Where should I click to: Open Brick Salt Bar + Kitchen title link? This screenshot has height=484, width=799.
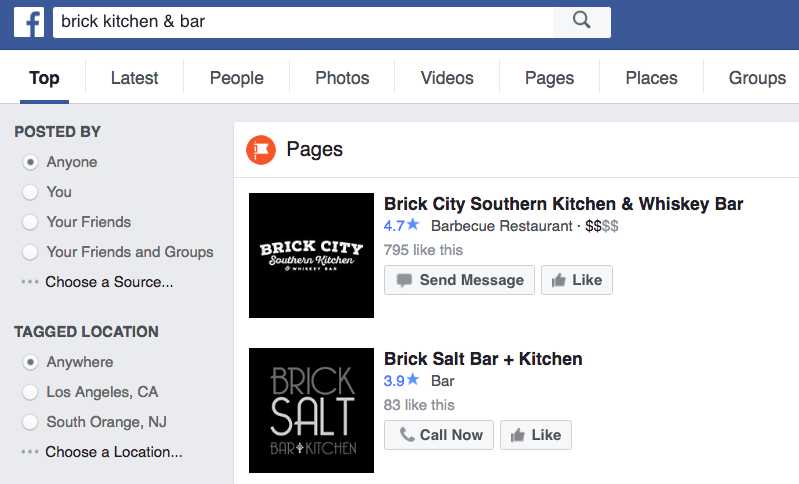tap(483, 359)
